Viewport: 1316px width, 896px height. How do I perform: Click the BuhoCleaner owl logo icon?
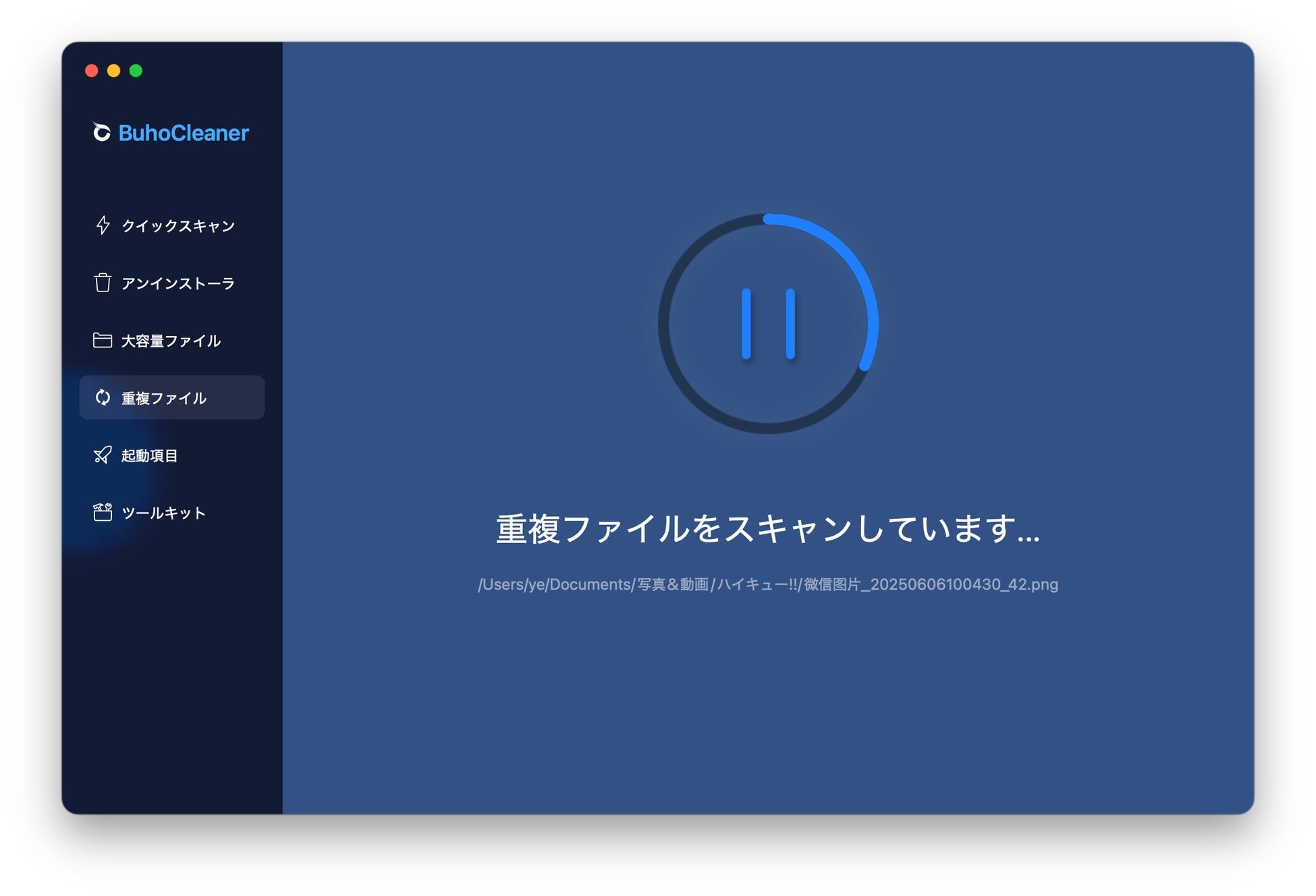pos(101,132)
